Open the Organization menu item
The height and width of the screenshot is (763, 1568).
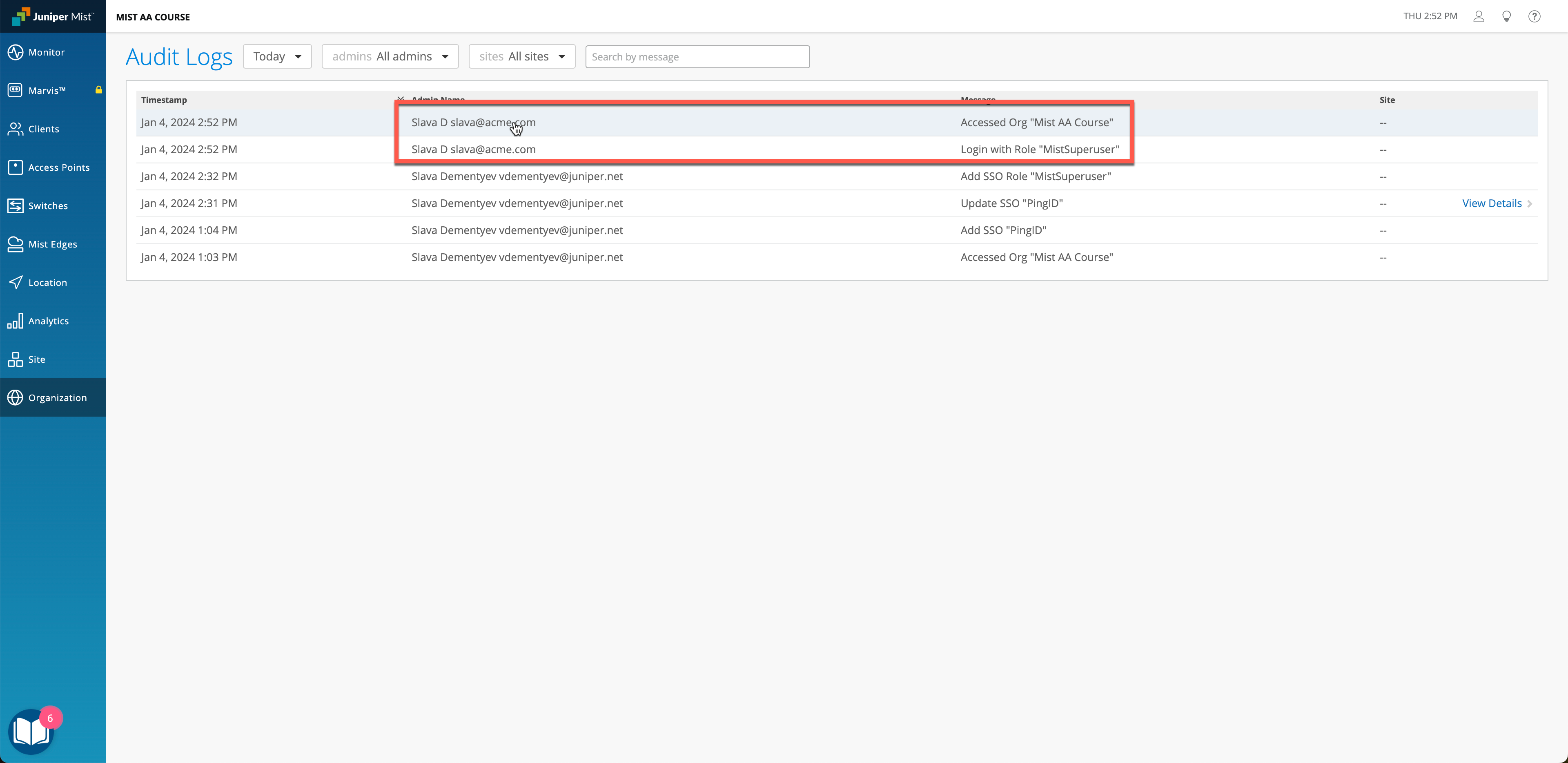pos(57,398)
